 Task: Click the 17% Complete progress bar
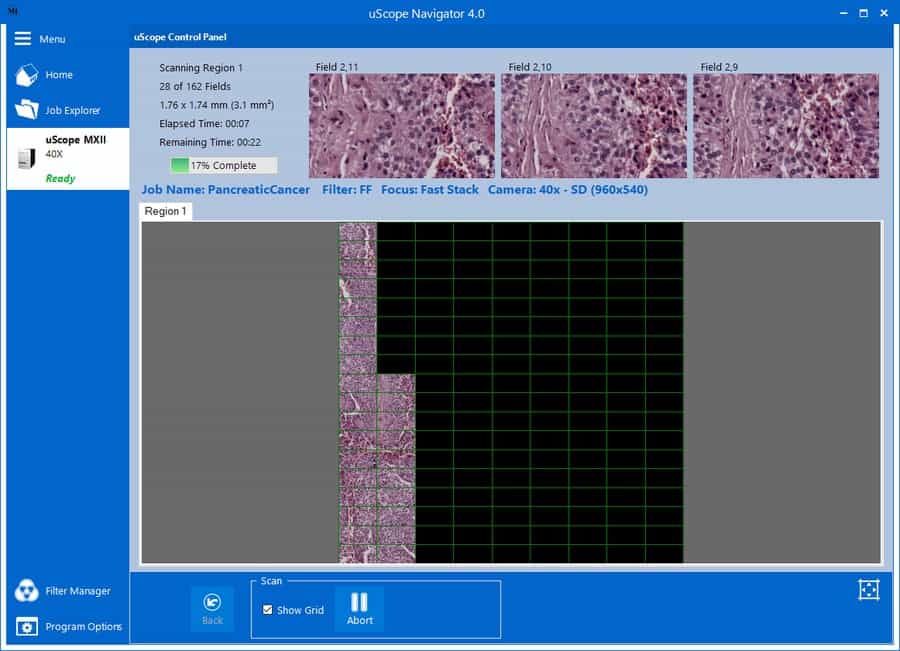click(223, 166)
